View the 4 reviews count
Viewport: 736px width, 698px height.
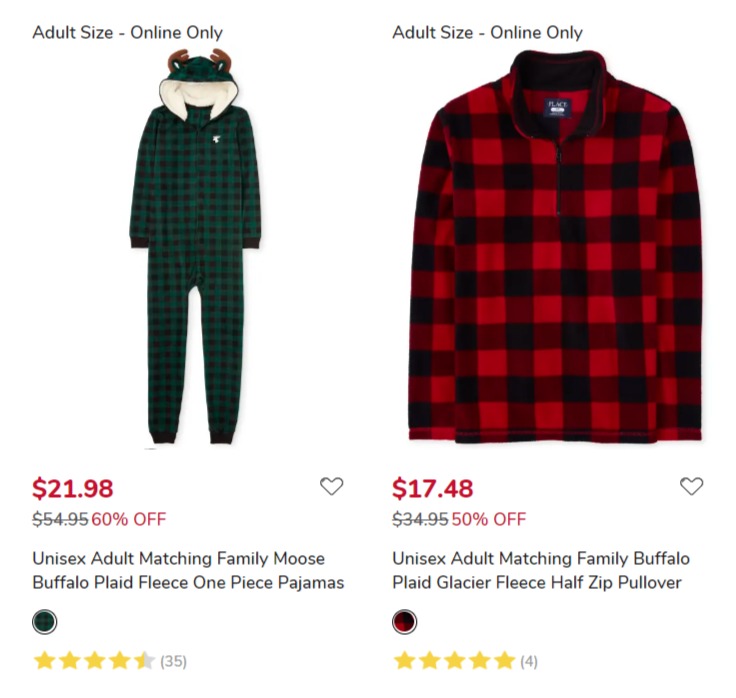[529, 661]
